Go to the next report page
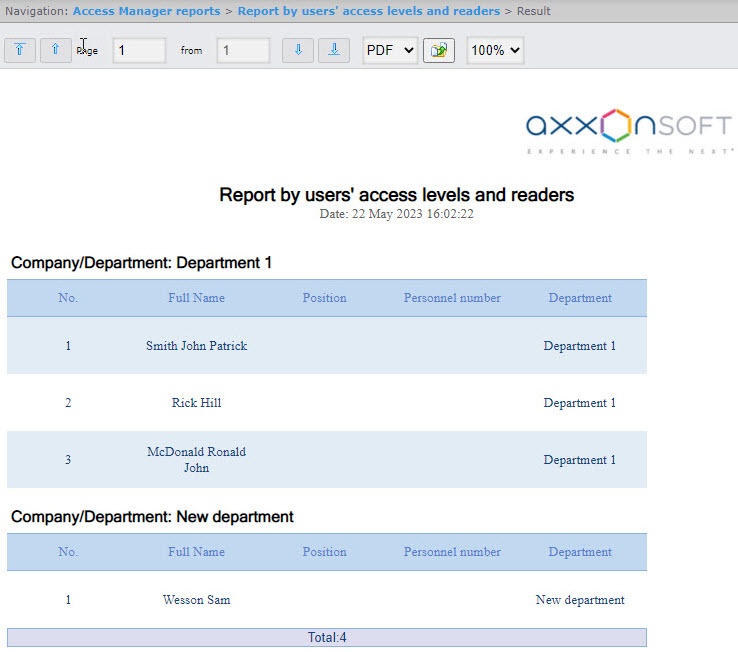 click(298, 50)
